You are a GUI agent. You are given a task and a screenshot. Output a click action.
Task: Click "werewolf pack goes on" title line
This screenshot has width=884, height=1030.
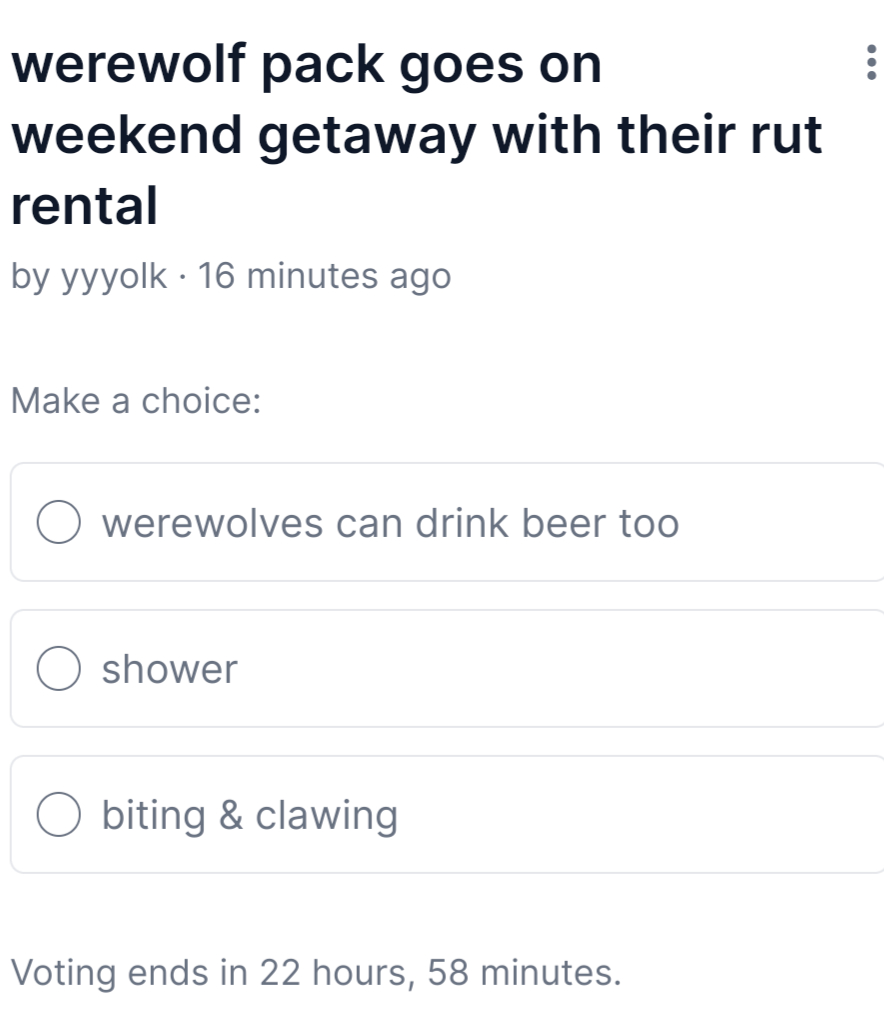point(306,66)
